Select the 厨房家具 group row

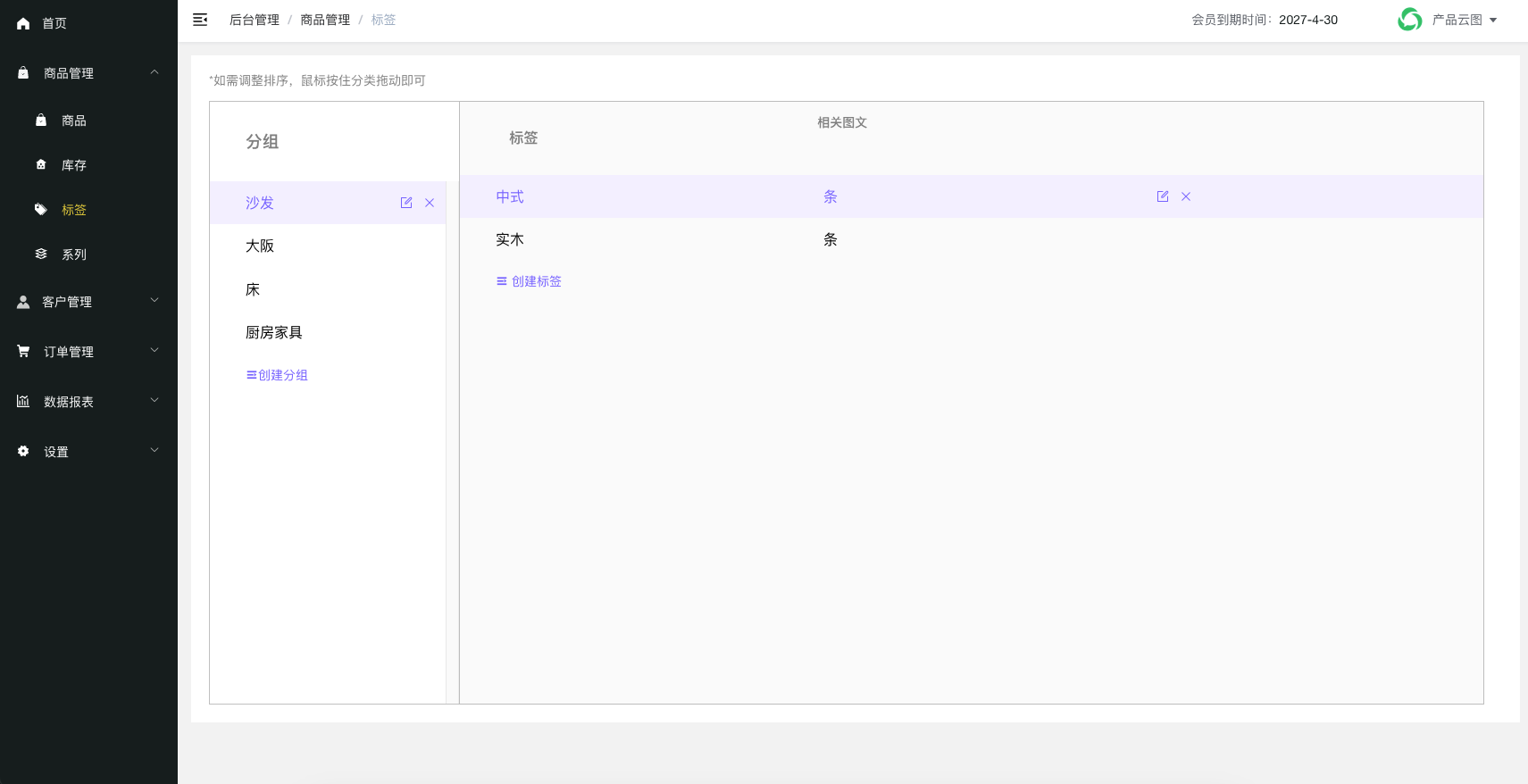328,332
